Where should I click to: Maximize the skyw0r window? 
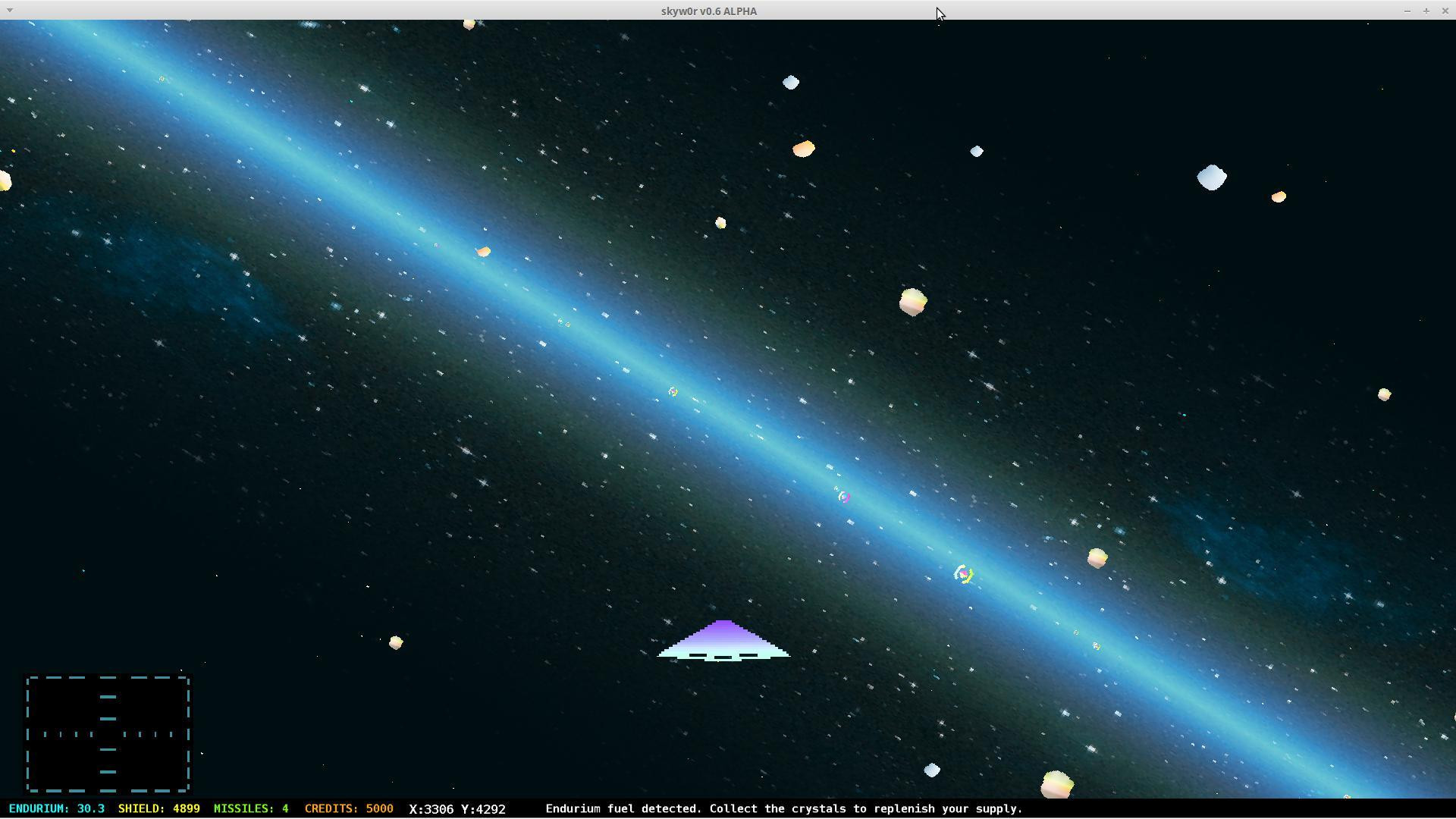point(1426,11)
